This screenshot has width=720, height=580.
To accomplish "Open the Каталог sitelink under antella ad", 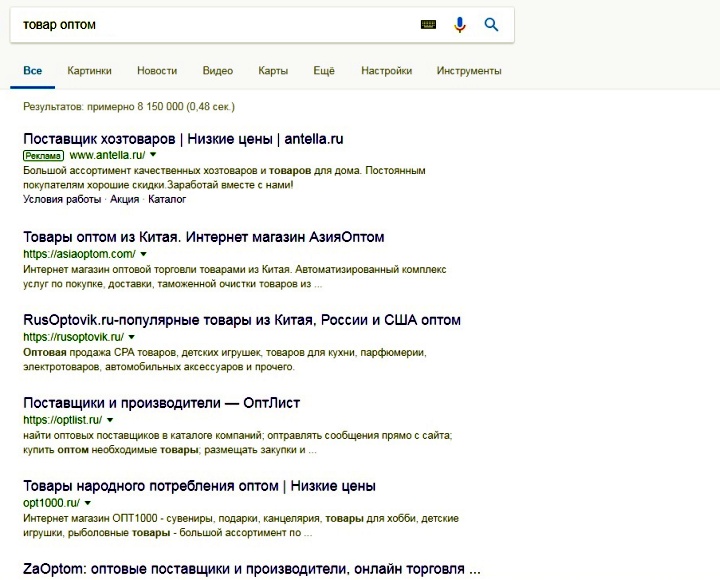I will tap(167, 199).
